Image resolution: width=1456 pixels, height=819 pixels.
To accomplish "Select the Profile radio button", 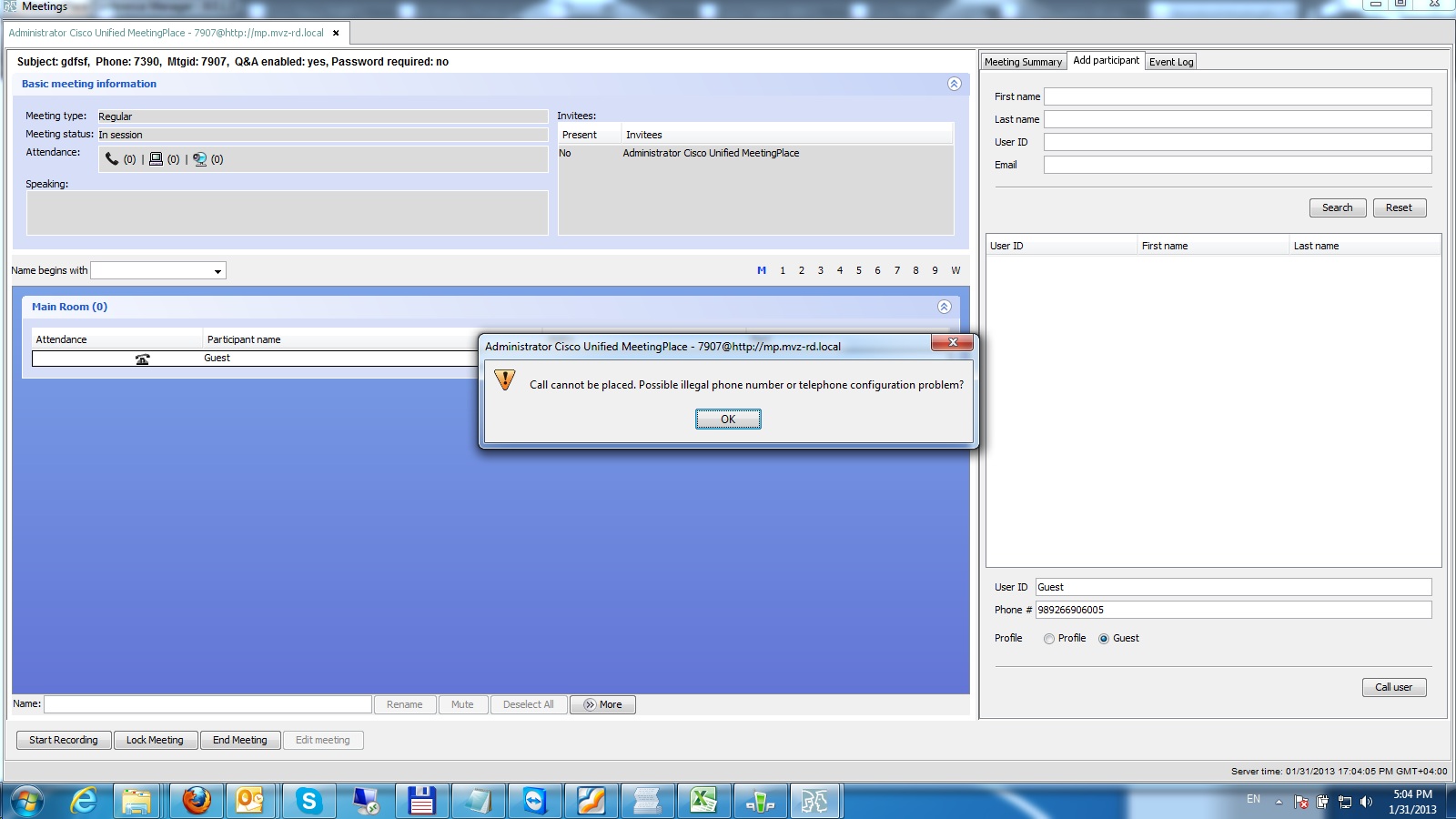I will (x=1049, y=639).
